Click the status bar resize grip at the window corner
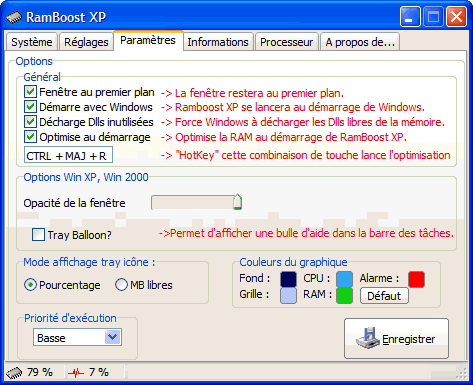 coord(461,373)
